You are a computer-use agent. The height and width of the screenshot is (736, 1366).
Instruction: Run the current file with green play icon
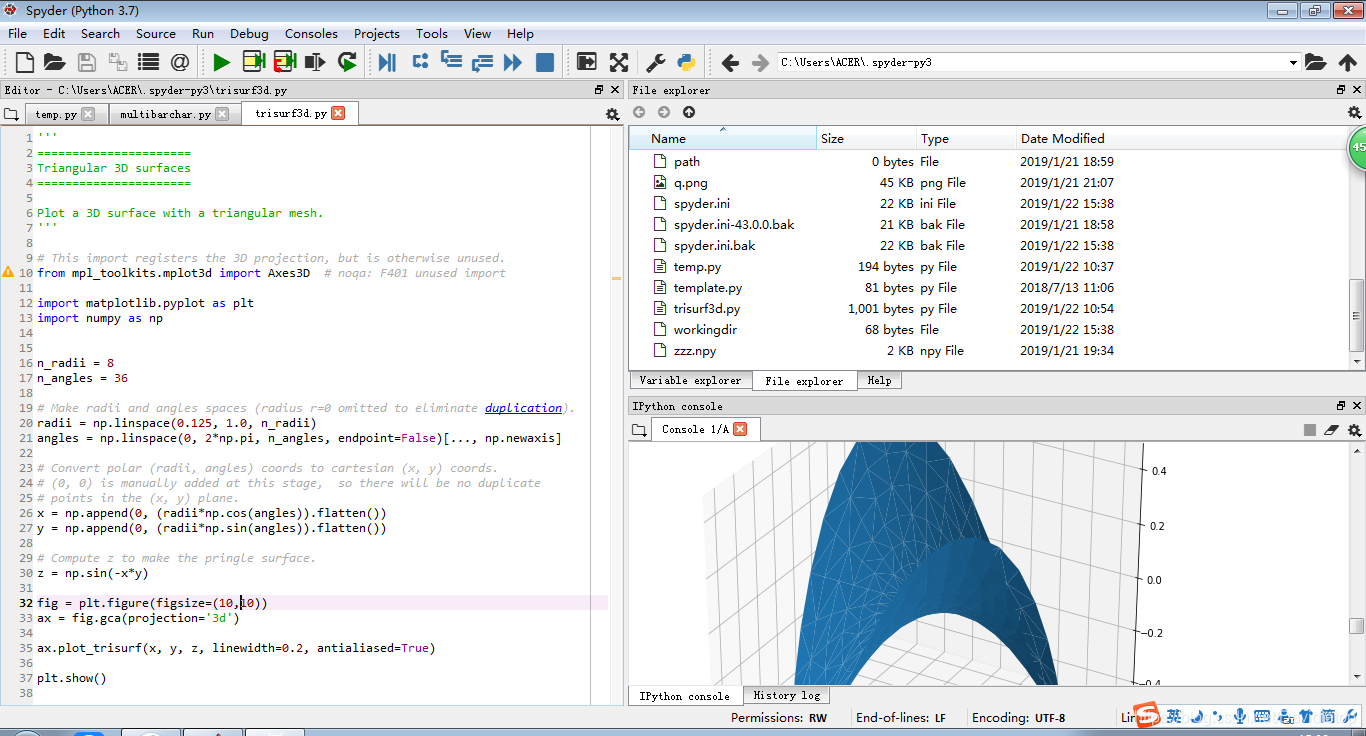(x=221, y=63)
